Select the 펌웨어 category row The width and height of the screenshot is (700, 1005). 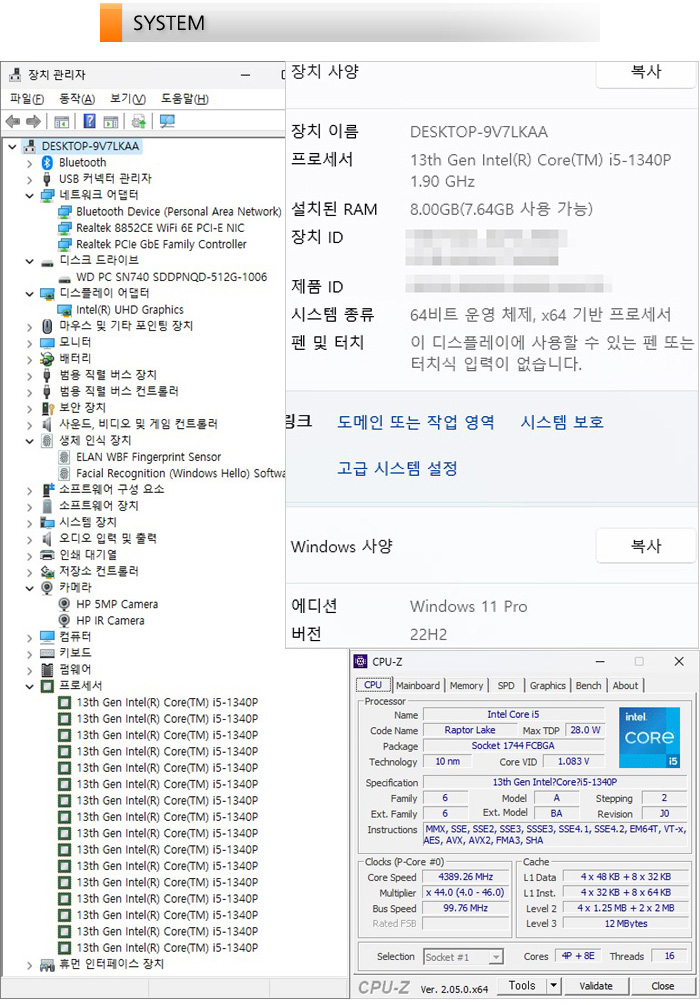coord(66,670)
